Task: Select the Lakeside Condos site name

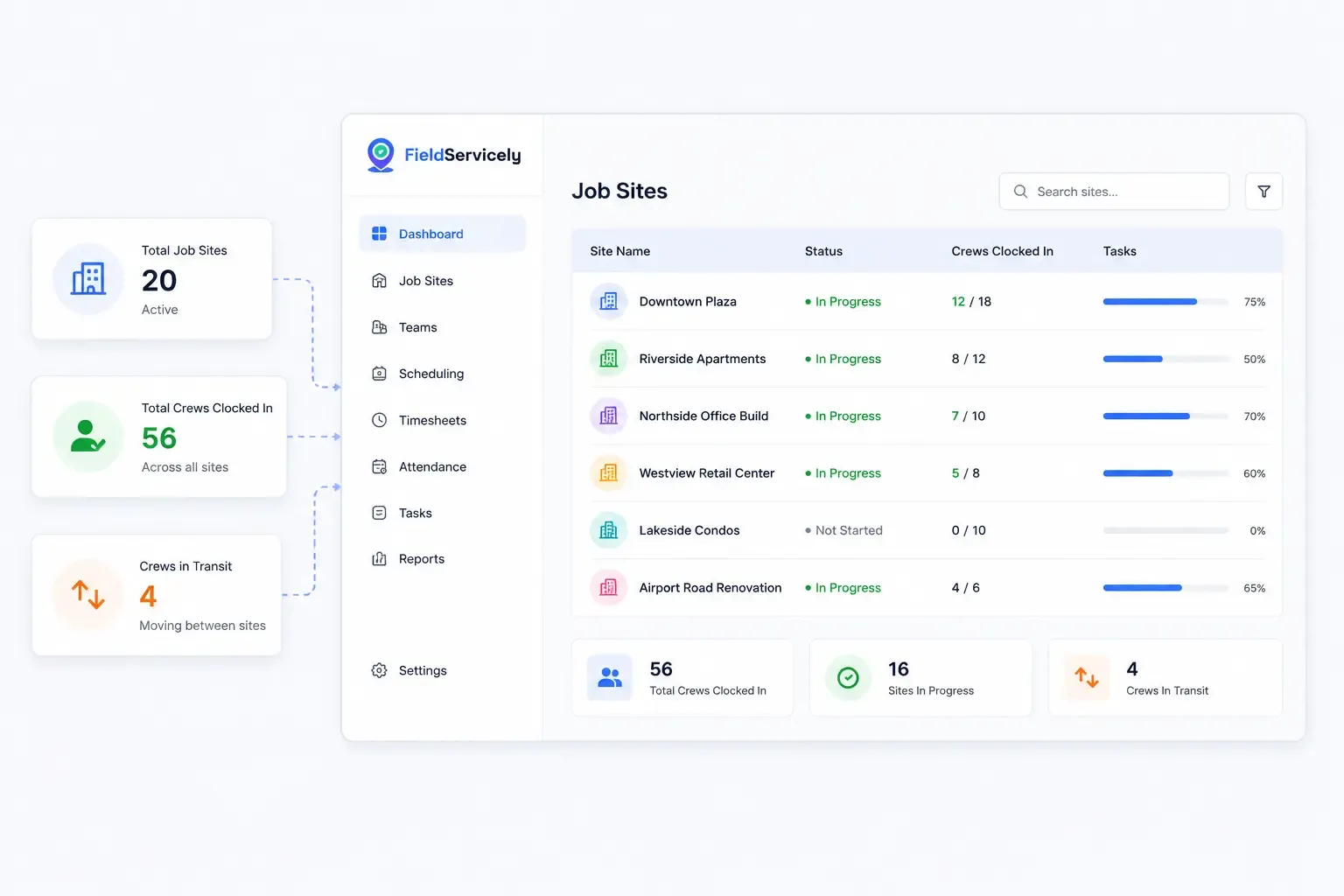Action: click(x=689, y=530)
